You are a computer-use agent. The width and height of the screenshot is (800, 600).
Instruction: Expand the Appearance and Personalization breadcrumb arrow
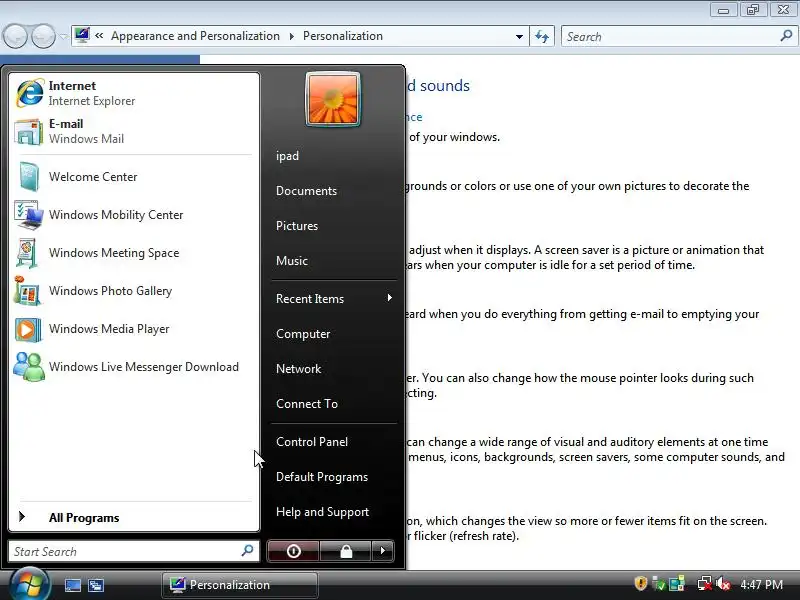click(291, 36)
